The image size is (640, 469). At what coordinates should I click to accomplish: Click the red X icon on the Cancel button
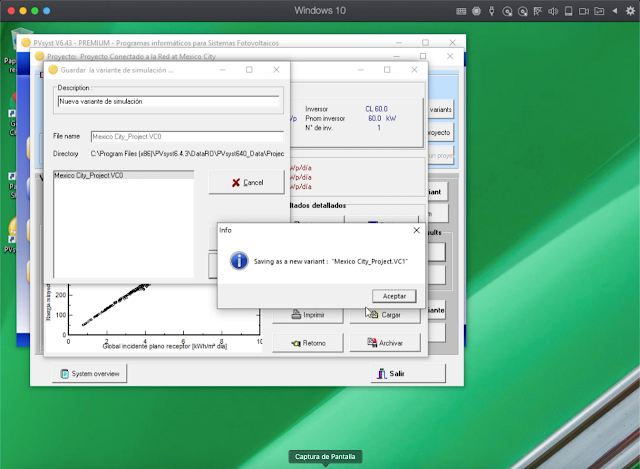pos(236,182)
